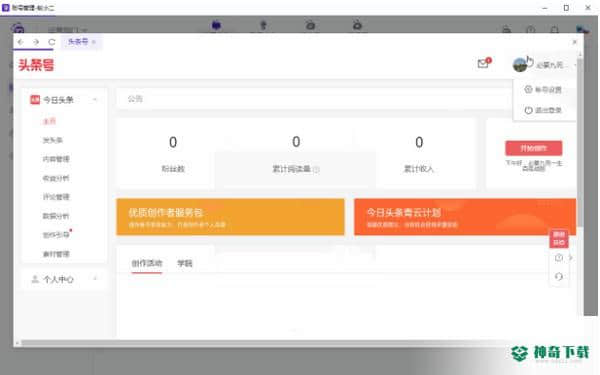Click the user avatar picture
This screenshot has height=375, width=600.
point(520,64)
